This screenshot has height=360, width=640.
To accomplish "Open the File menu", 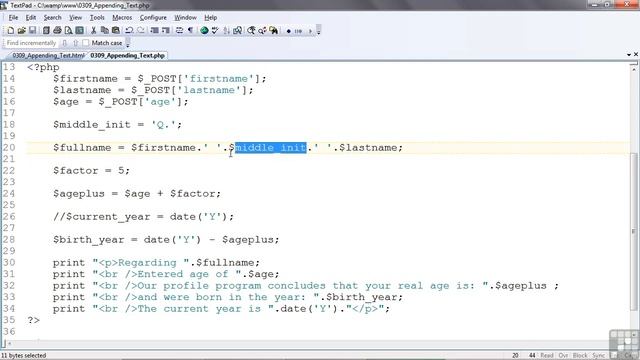I will [x=13, y=18].
